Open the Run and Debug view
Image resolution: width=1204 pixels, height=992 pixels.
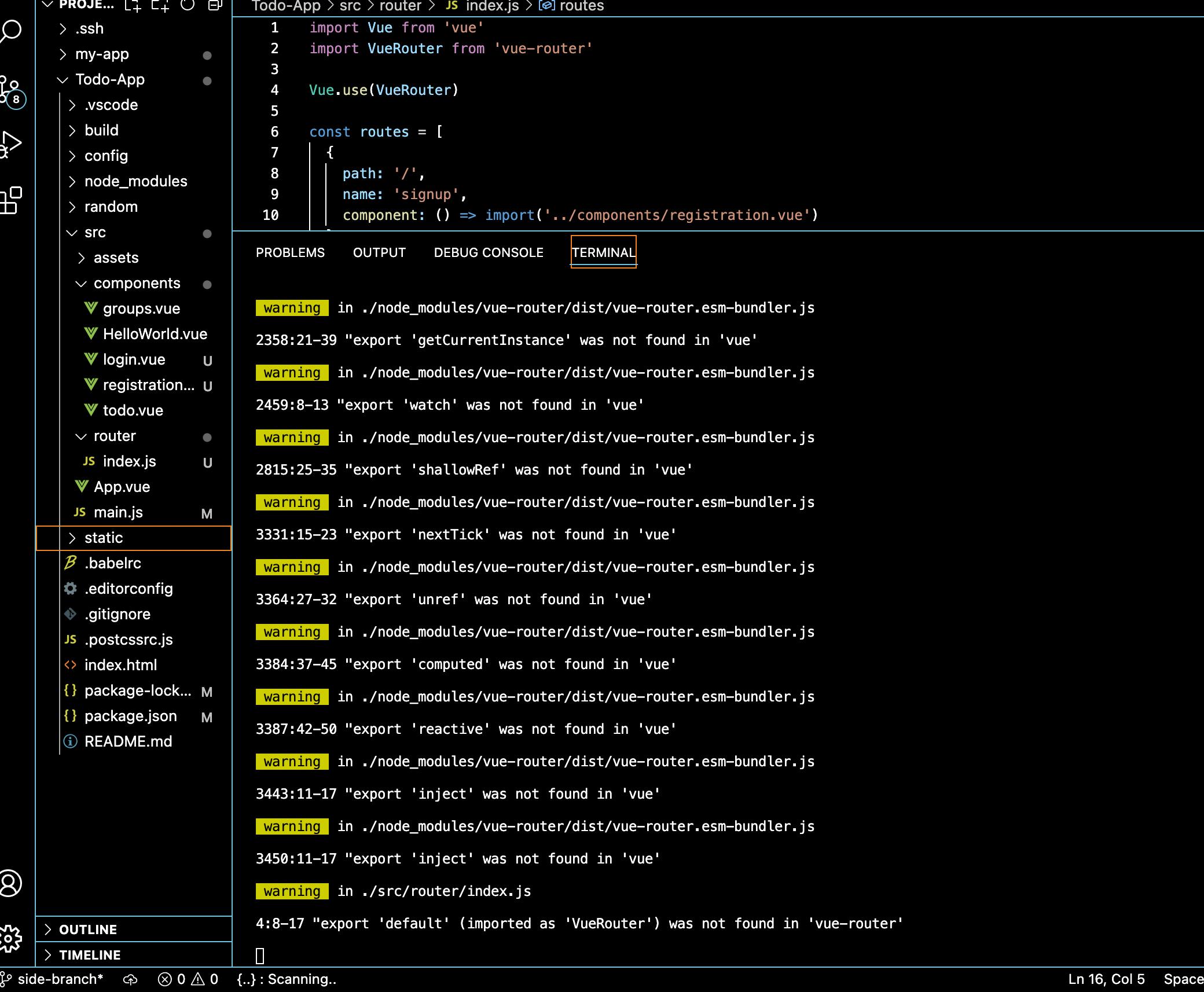point(10,145)
